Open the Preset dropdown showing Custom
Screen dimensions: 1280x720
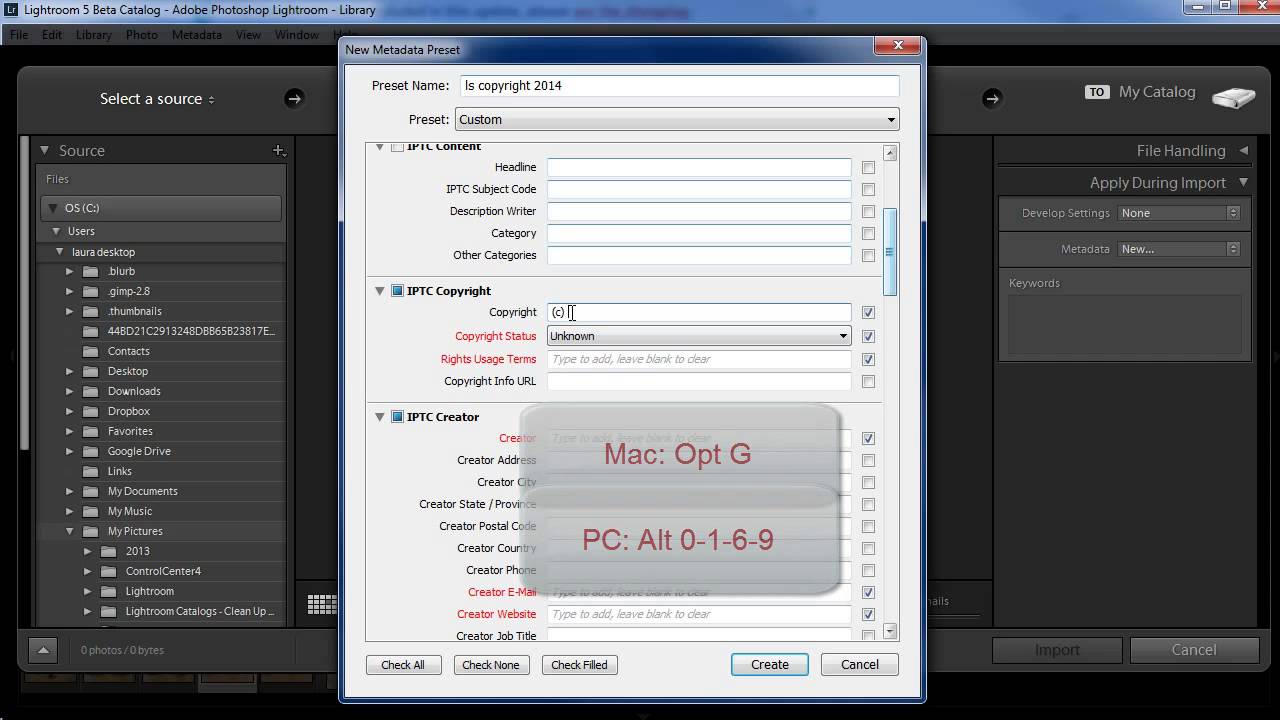pyautogui.click(x=677, y=119)
